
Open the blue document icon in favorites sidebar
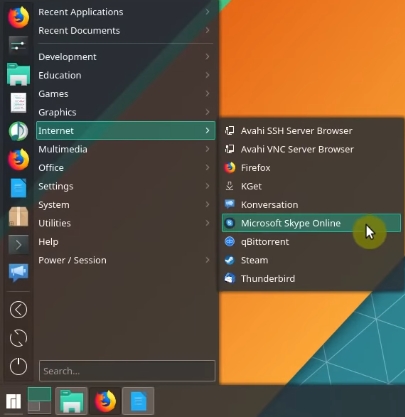click(x=18, y=188)
